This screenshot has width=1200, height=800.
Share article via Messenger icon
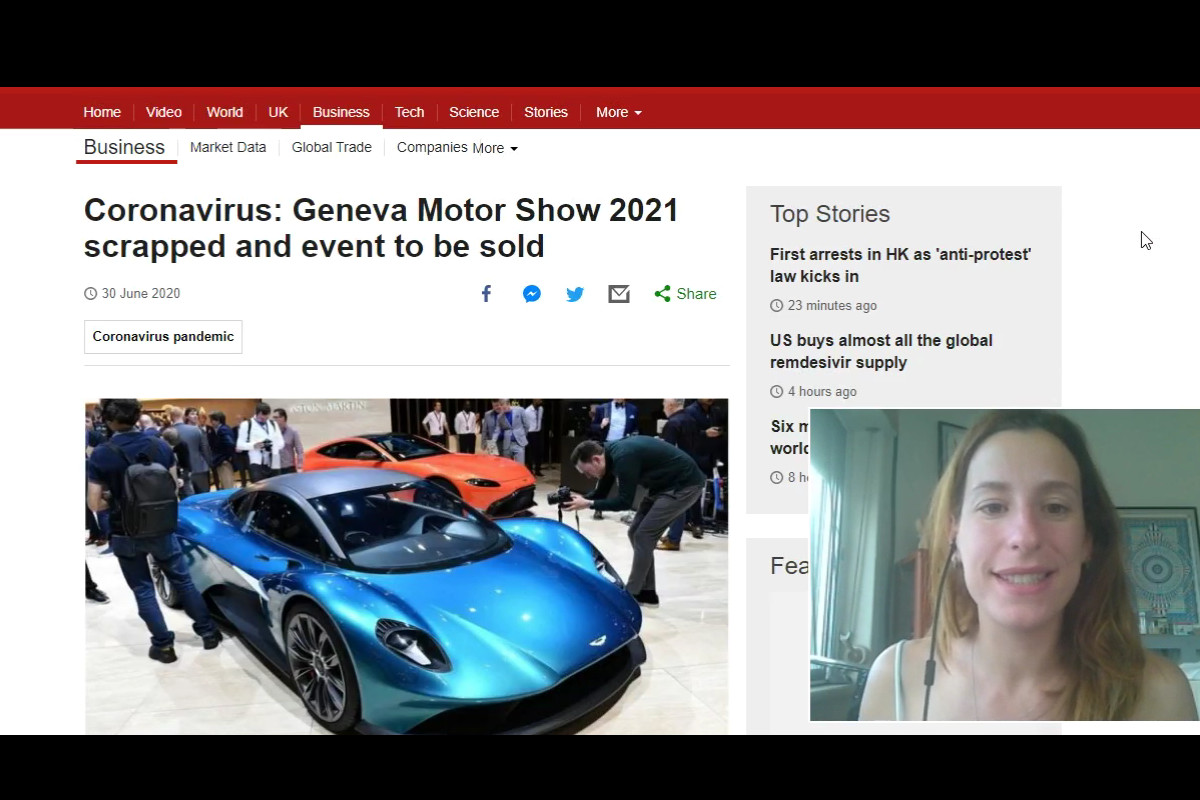point(532,294)
